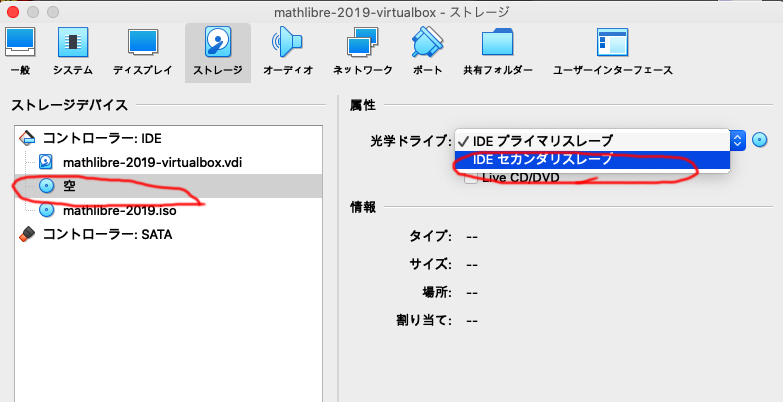The image size is (783, 402).
Task: Click the サイズ: info label
Action: [430, 264]
